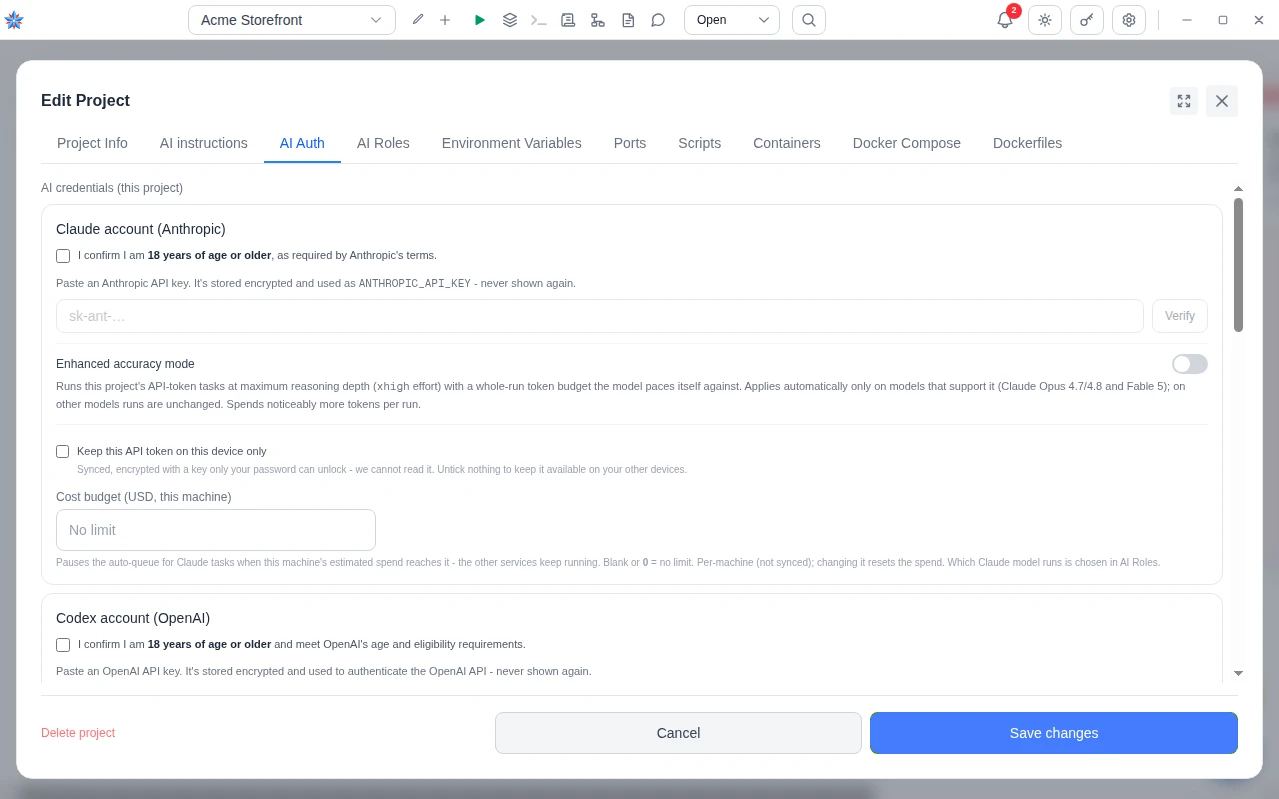Switch to the Containers tab
This screenshot has width=1279, height=799.
tap(787, 143)
